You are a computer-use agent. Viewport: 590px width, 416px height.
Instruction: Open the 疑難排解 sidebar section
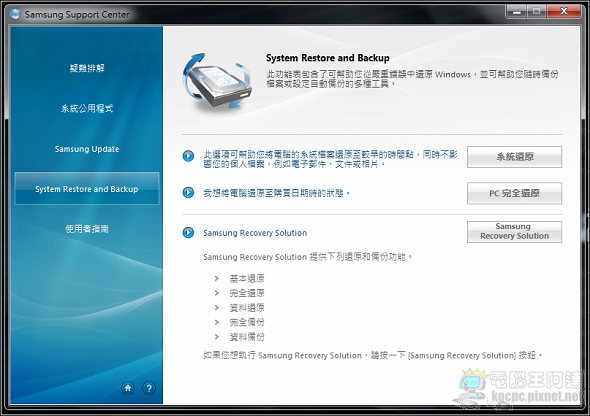87,68
